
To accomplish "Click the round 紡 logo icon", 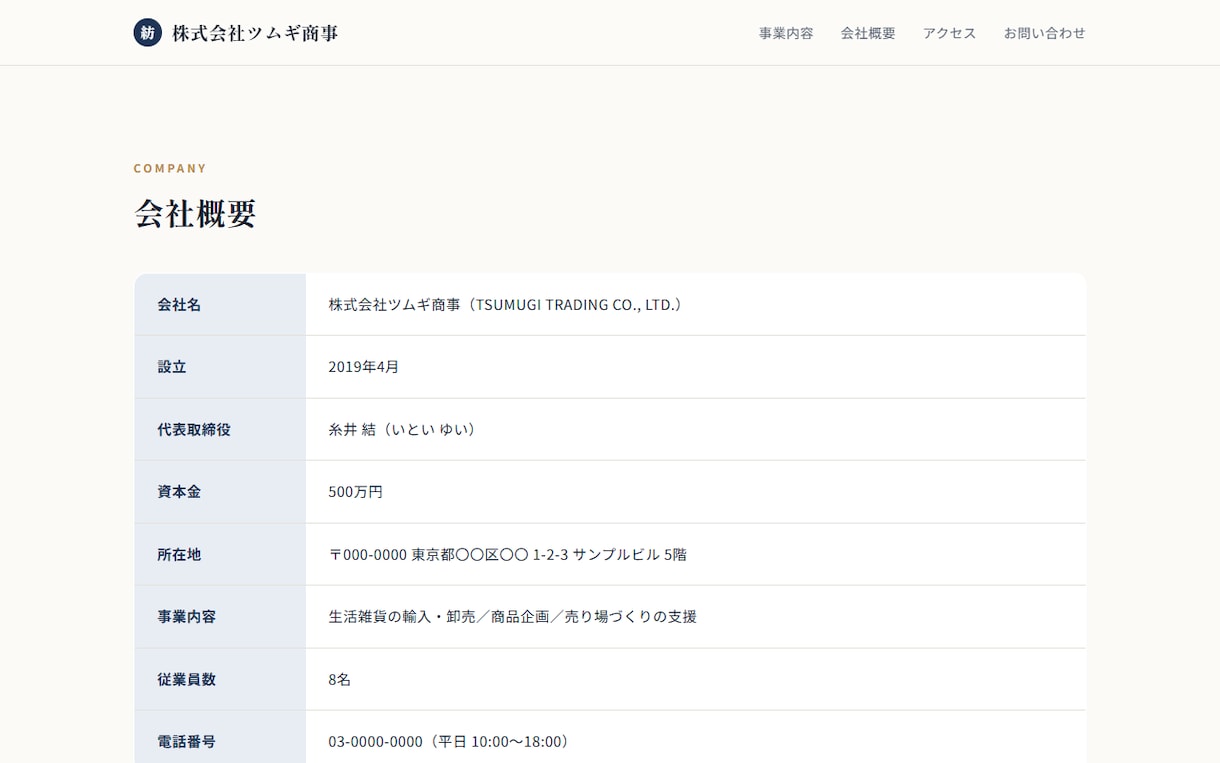I will 148,32.
